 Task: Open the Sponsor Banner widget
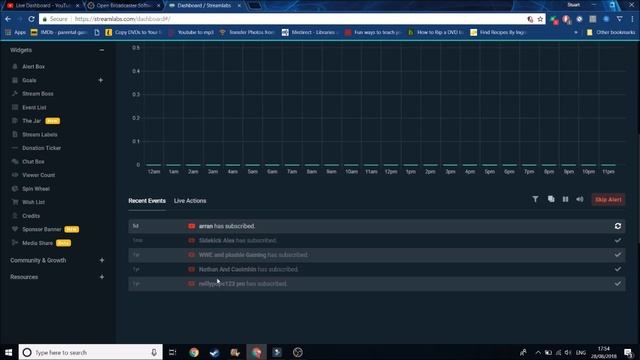(42, 229)
